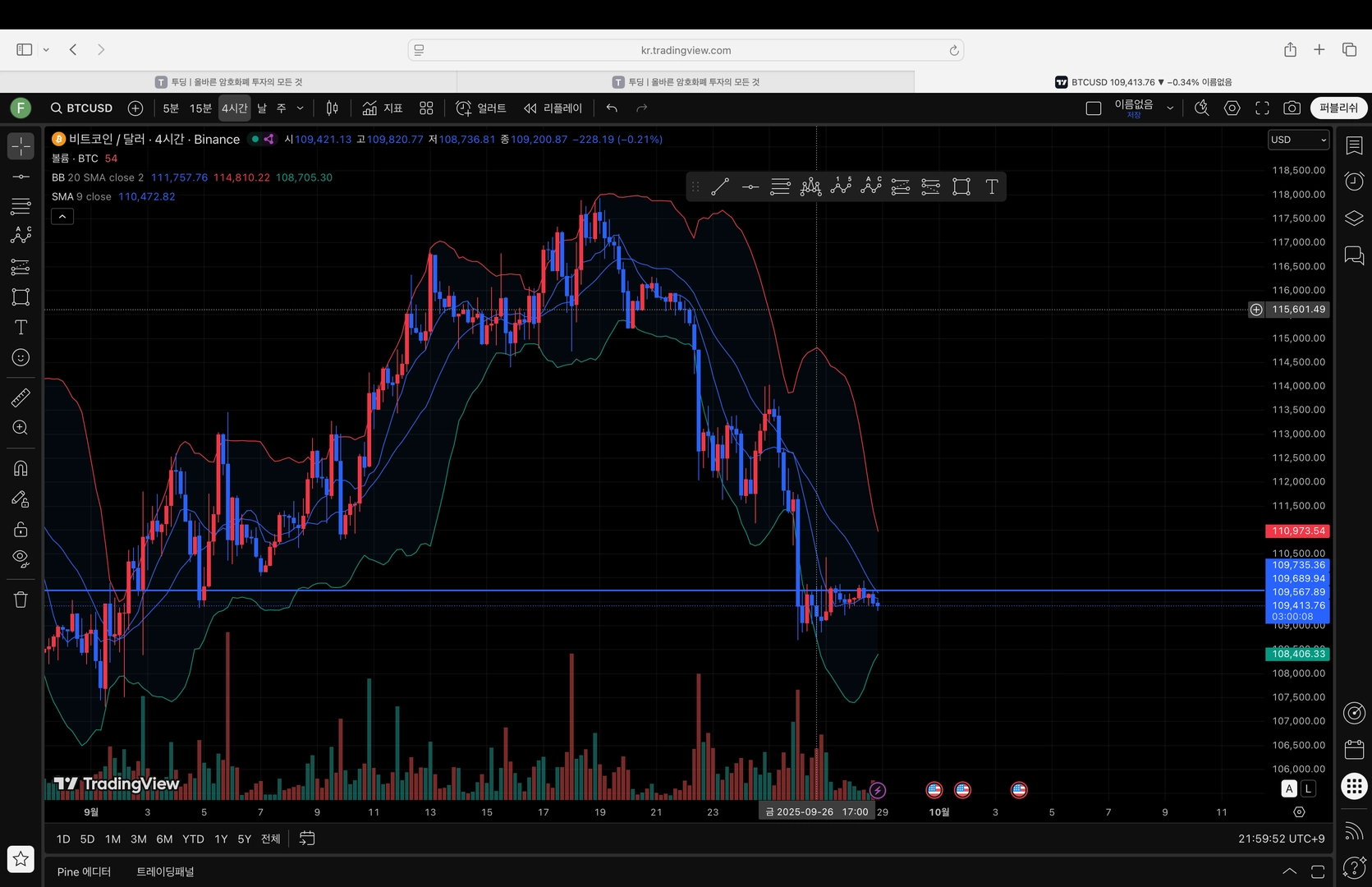Screen dimensions: 1372x887
Task: Toggle magnet mode for drawings
Action: click(21, 468)
